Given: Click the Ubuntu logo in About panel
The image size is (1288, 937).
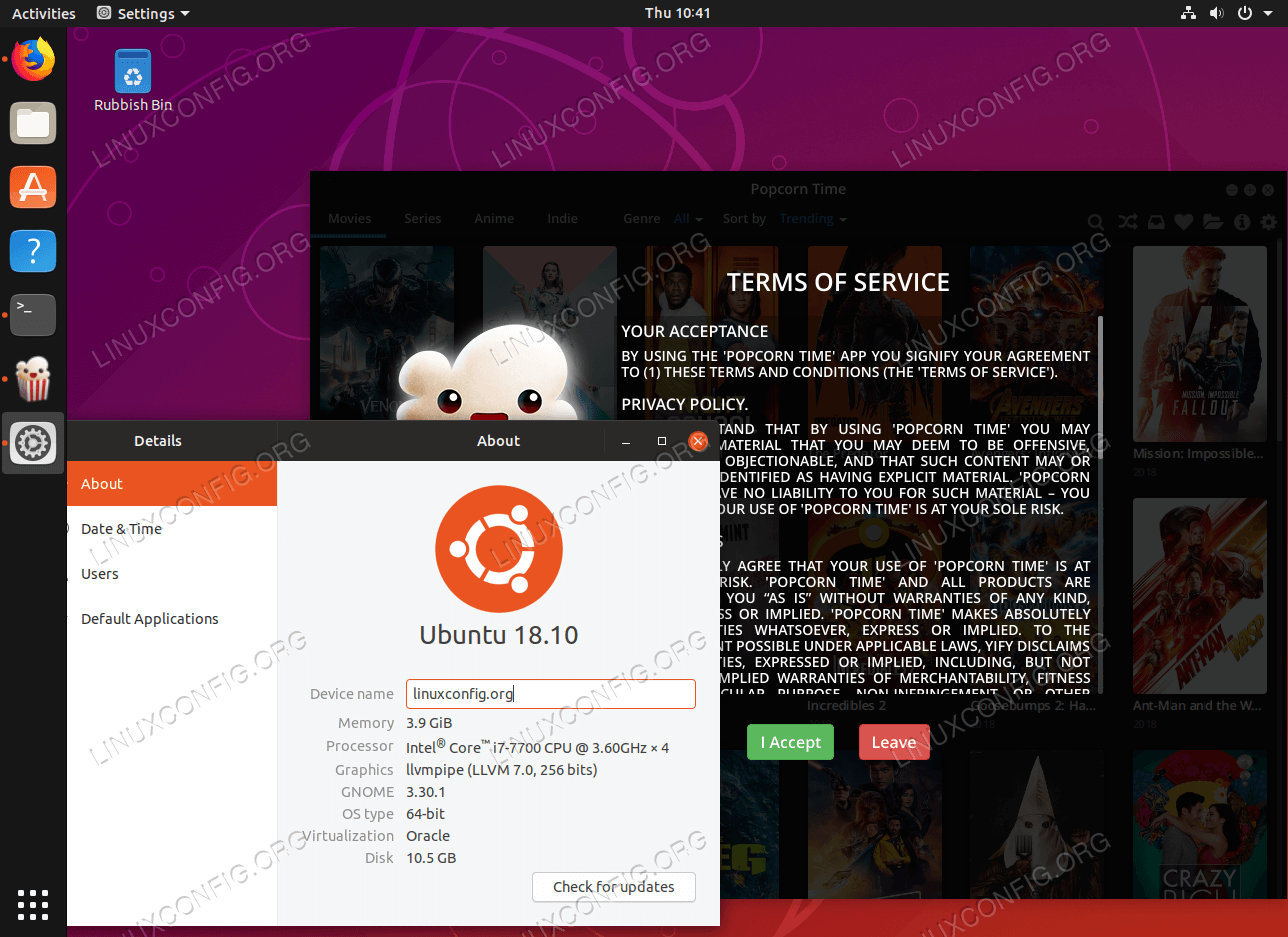Looking at the screenshot, I should pyautogui.click(x=499, y=549).
